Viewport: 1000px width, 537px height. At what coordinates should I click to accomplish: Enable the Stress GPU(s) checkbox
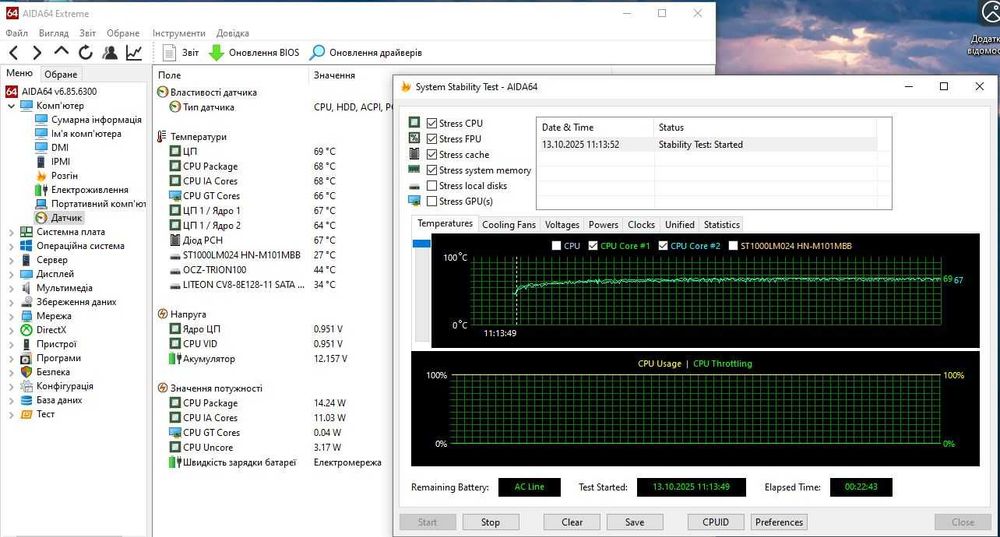click(432, 201)
